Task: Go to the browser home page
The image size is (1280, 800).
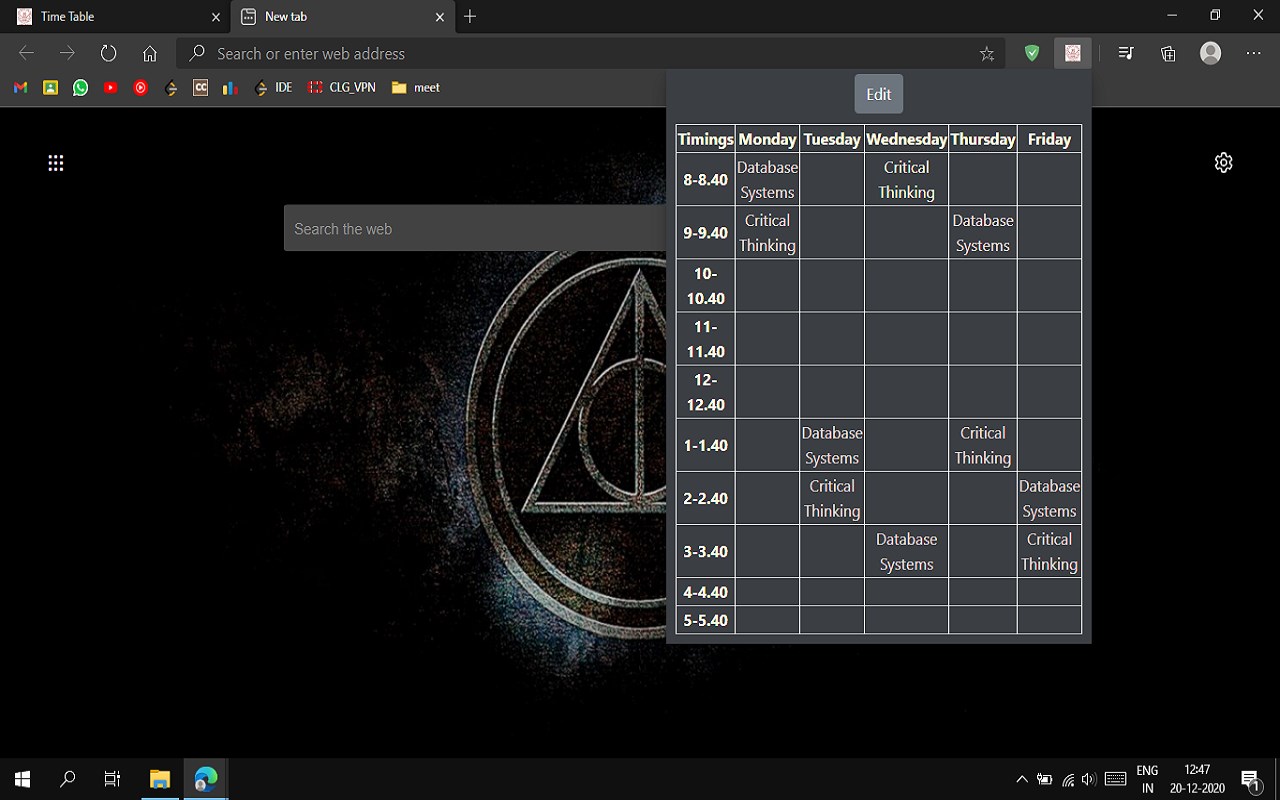Action: point(150,54)
